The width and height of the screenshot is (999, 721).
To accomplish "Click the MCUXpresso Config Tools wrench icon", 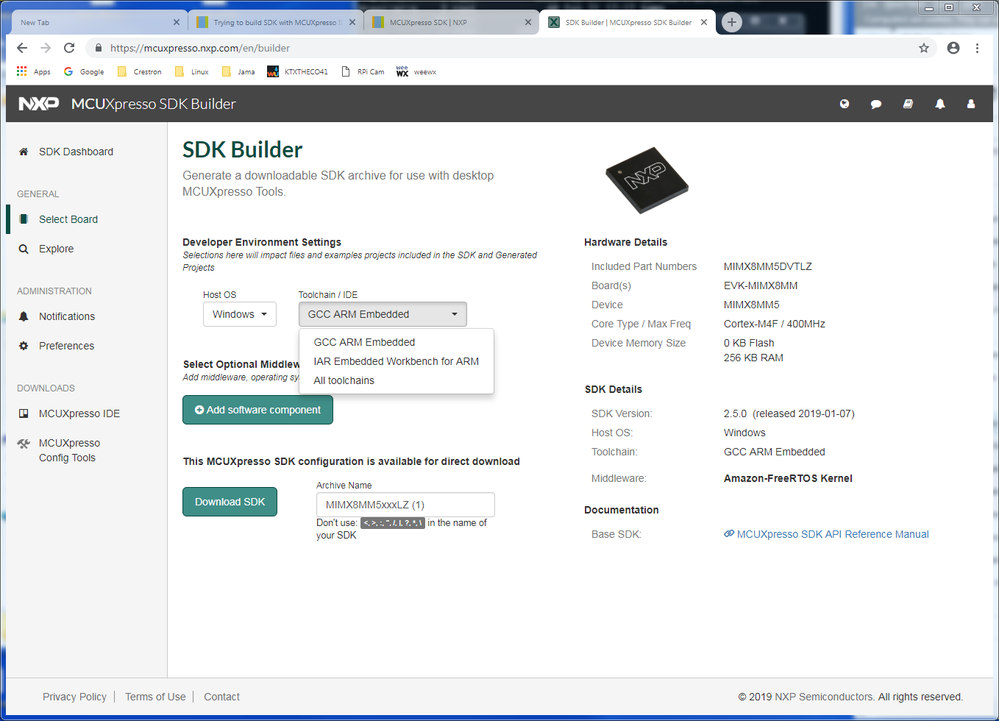I will [24, 443].
